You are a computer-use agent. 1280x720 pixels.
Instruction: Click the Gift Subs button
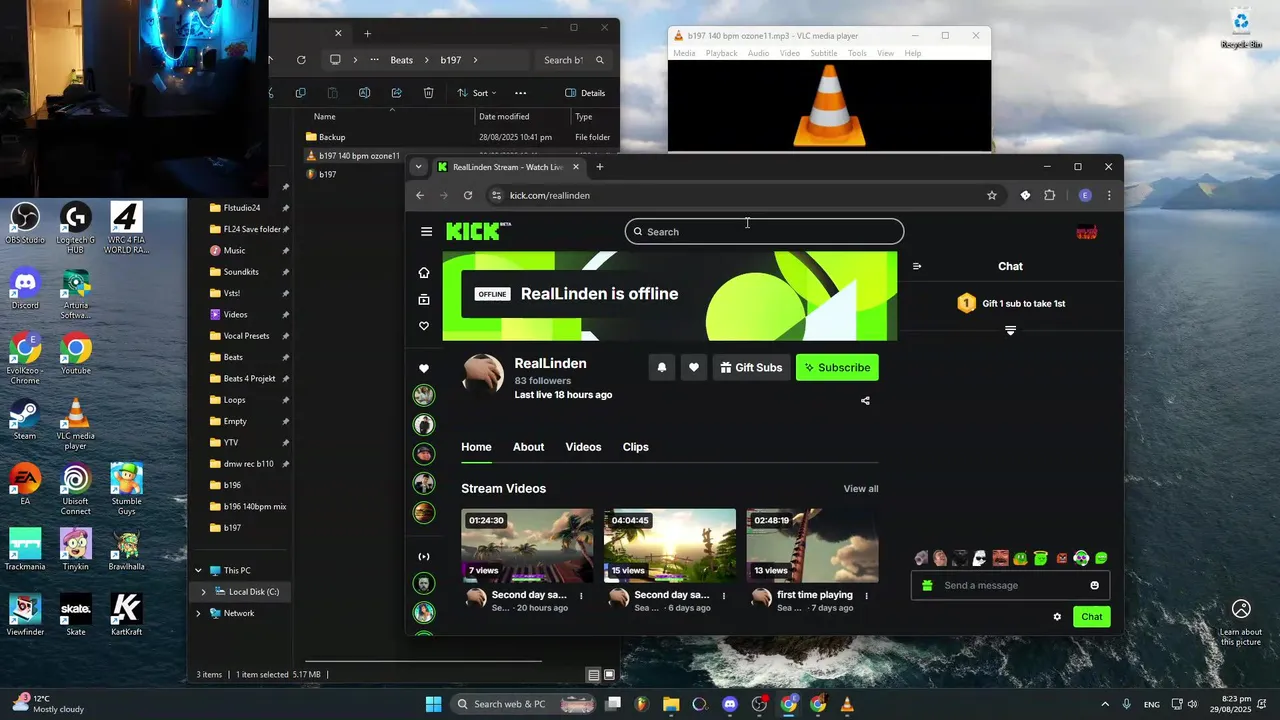point(751,368)
